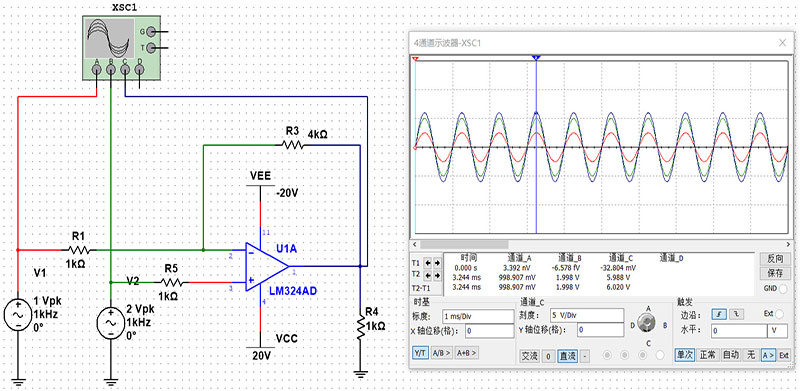The height and width of the screenshot is (391, 800).
Task: Click the XSC1 oscilloscope instrument icon
Action: click(x=121, y=47)
